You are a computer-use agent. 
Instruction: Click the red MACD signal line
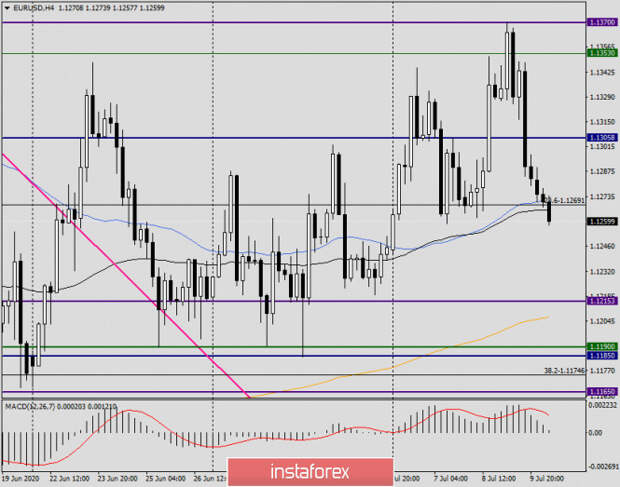277,438
